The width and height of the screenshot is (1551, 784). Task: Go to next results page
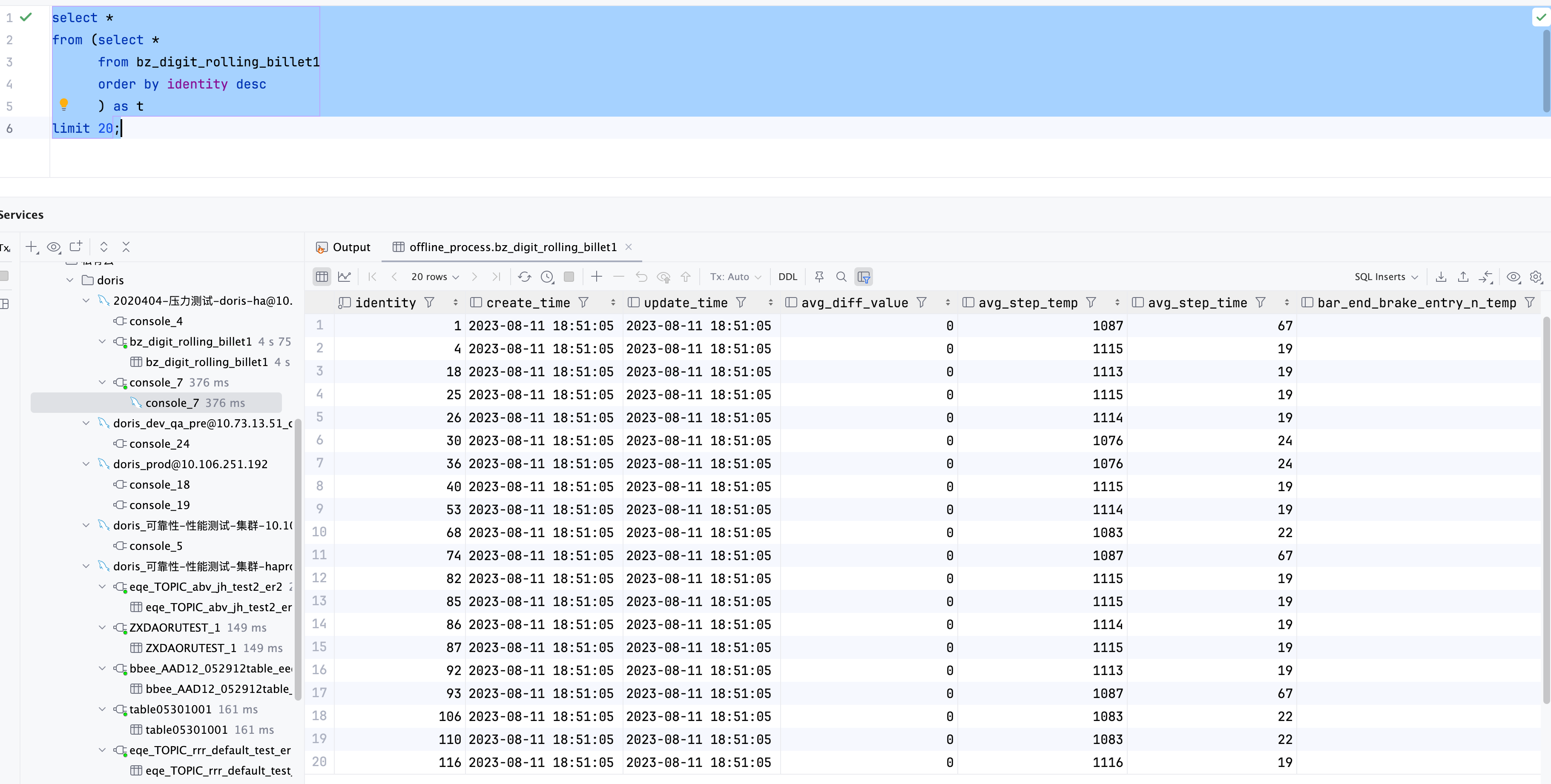click(x=474, y=277)
